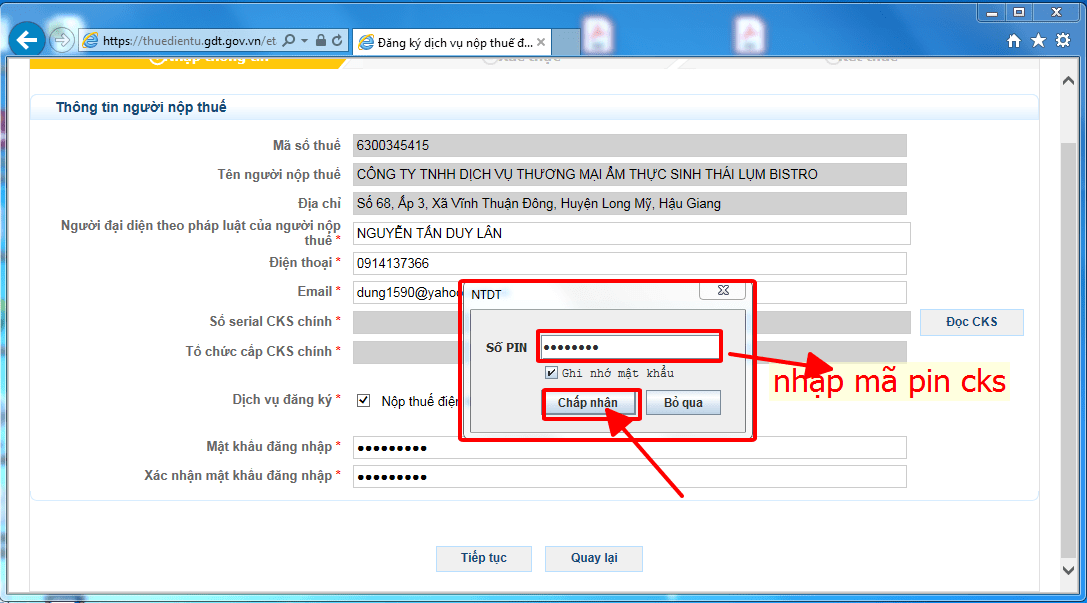Toggle the Ghi nhớ mật khẩu checkbox
1087x603 pixels.
tap(551, 373)
